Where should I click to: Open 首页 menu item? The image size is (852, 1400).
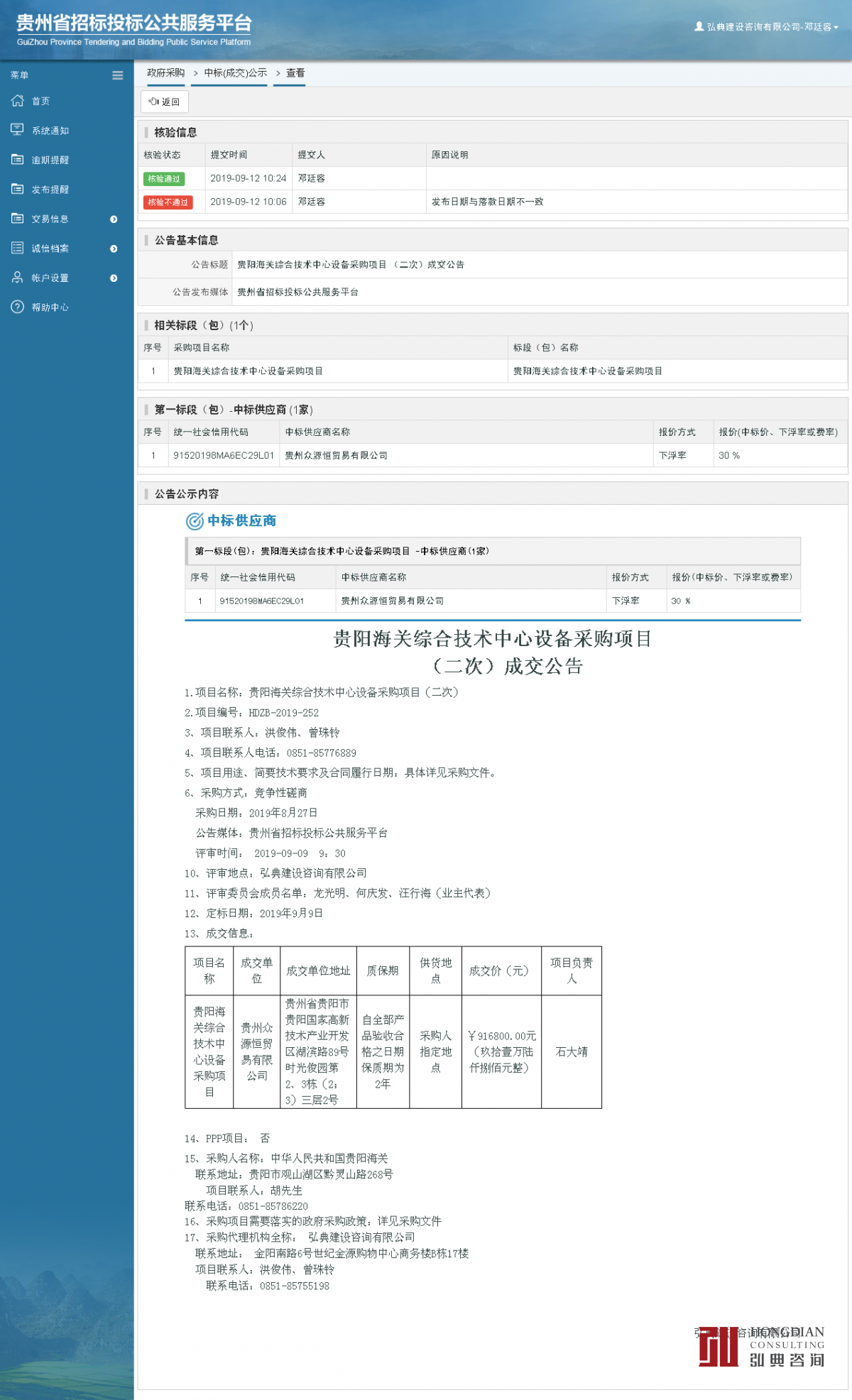point(40,102)
